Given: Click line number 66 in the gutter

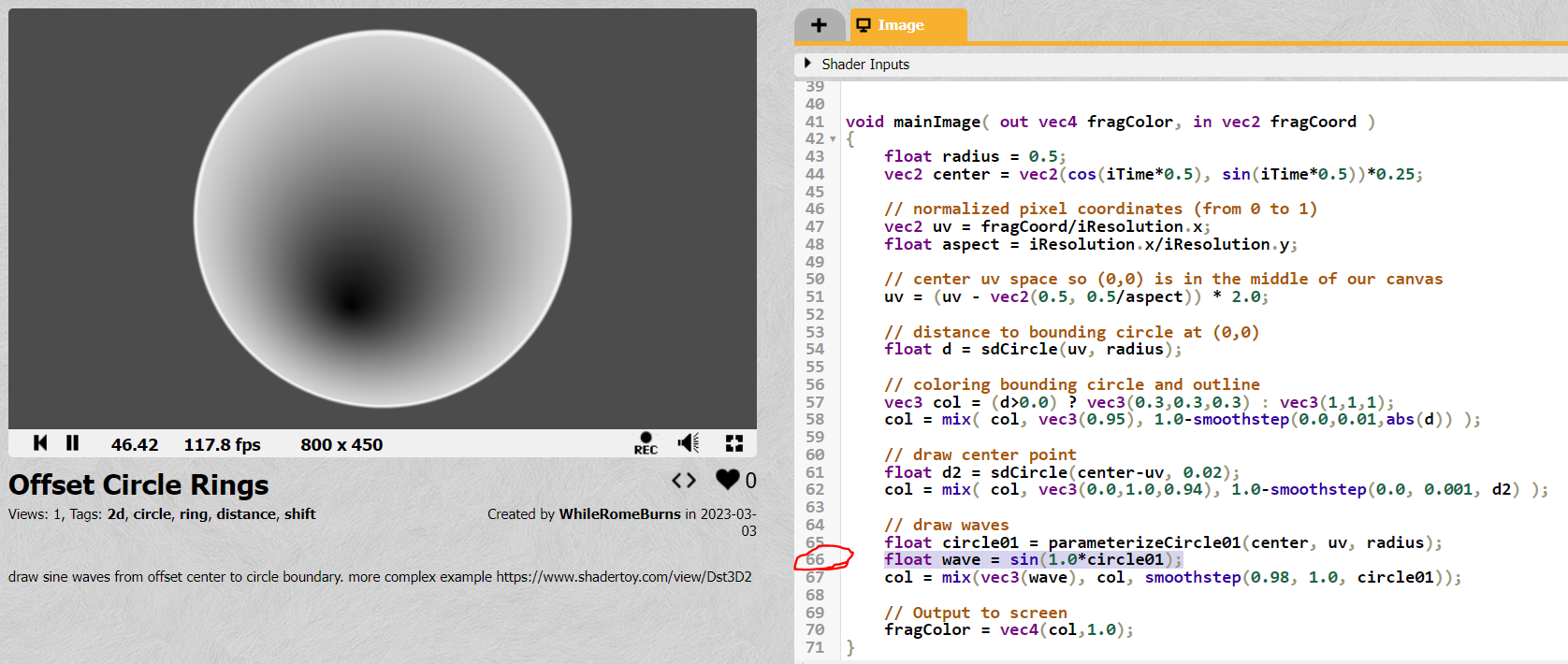Looking at the screenshot, I should [816, 559].
